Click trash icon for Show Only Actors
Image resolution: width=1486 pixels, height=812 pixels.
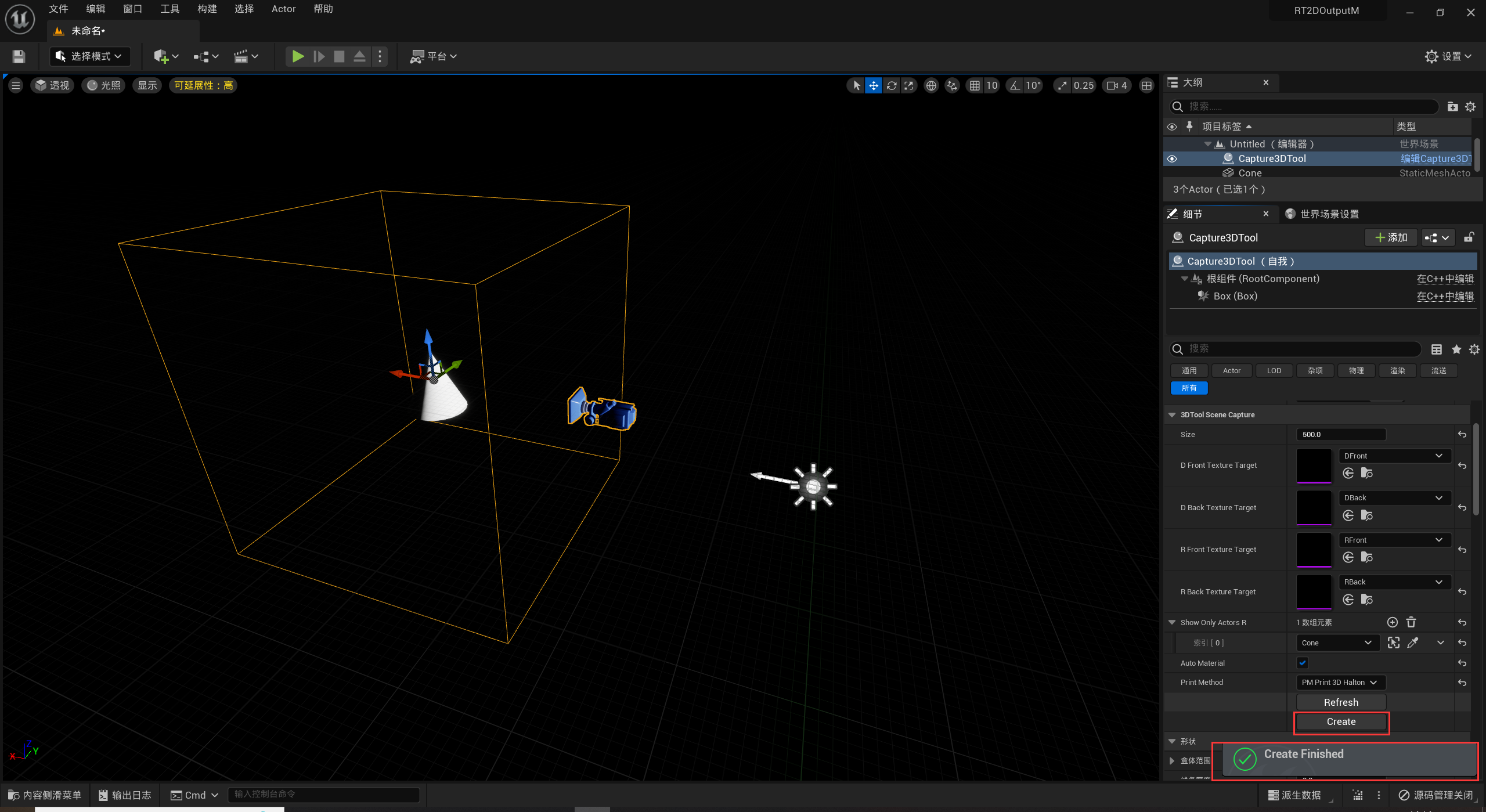(1411, 622)
